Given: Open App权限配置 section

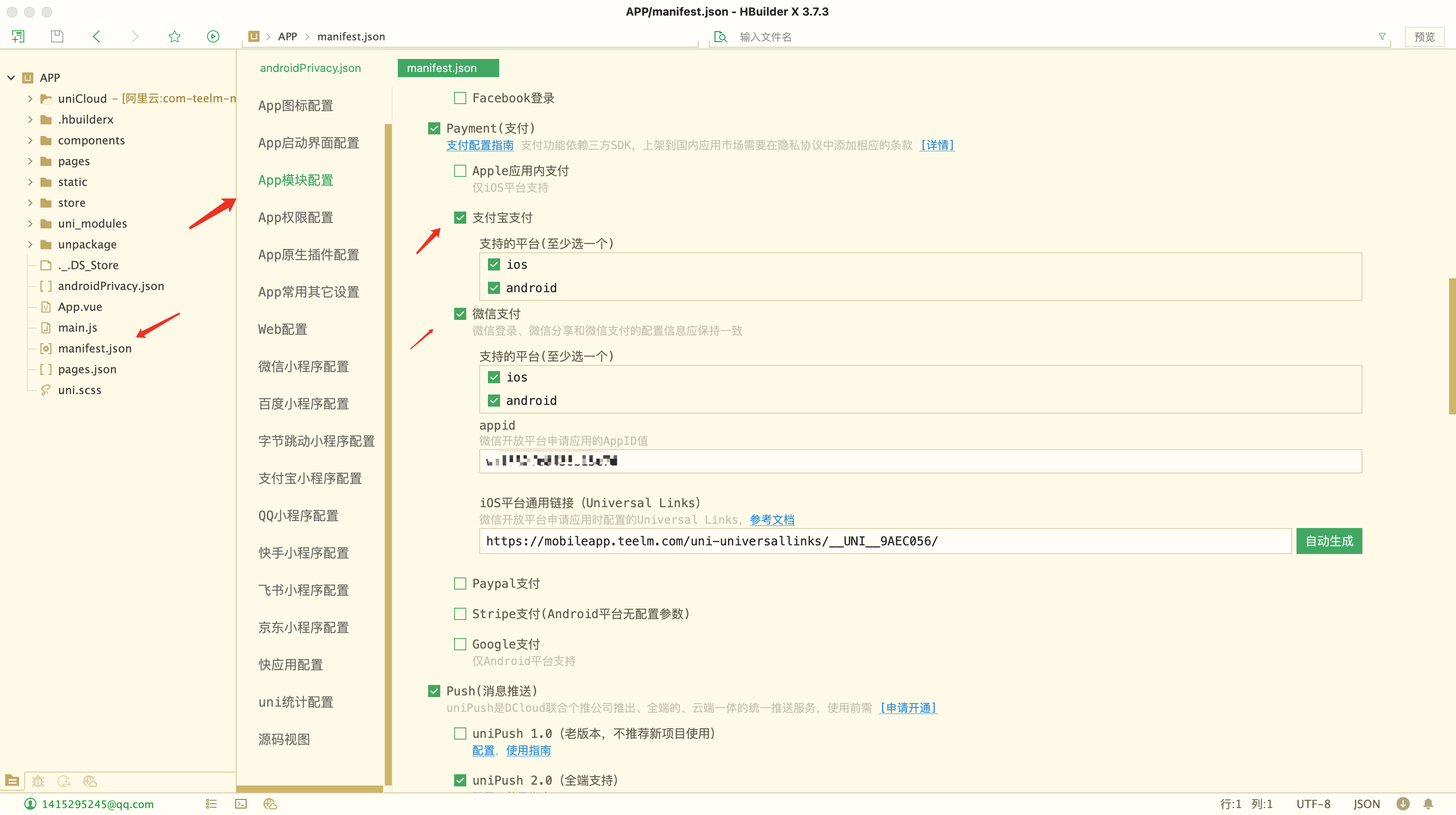Looking at the screenshot, I should [296, 218].
